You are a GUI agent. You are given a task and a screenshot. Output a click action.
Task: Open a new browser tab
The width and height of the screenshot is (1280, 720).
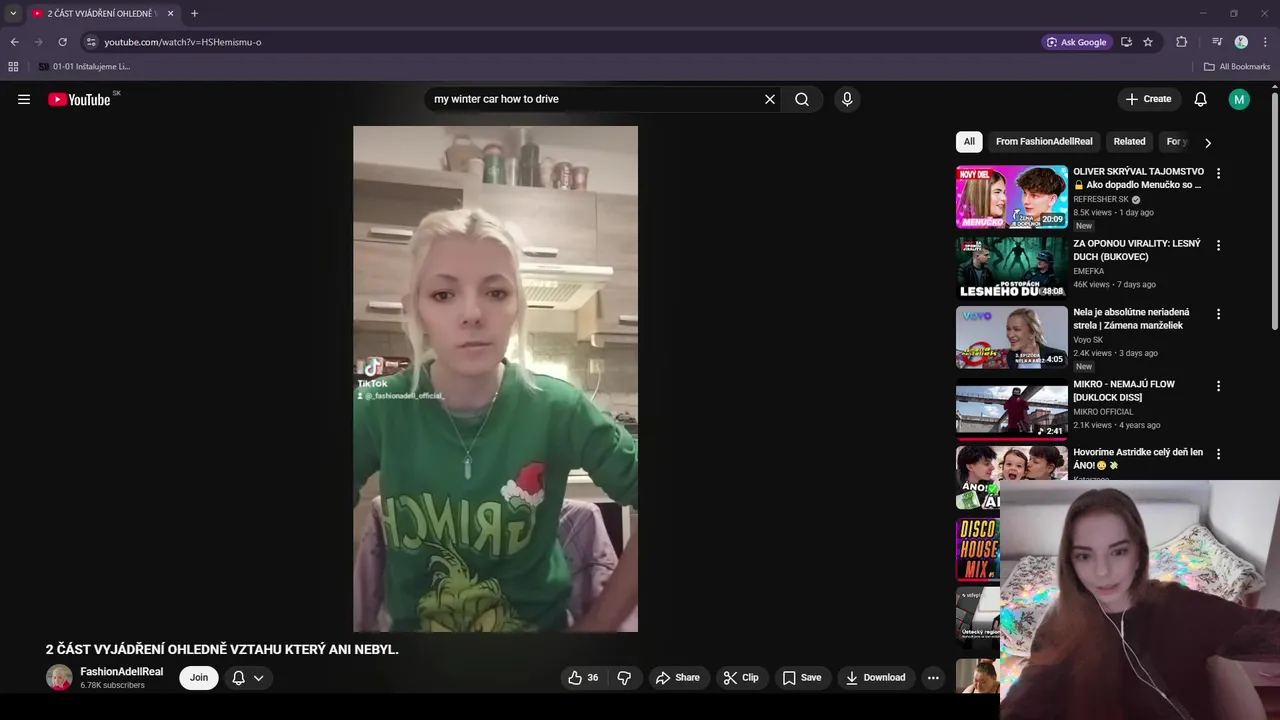(194, 14)
